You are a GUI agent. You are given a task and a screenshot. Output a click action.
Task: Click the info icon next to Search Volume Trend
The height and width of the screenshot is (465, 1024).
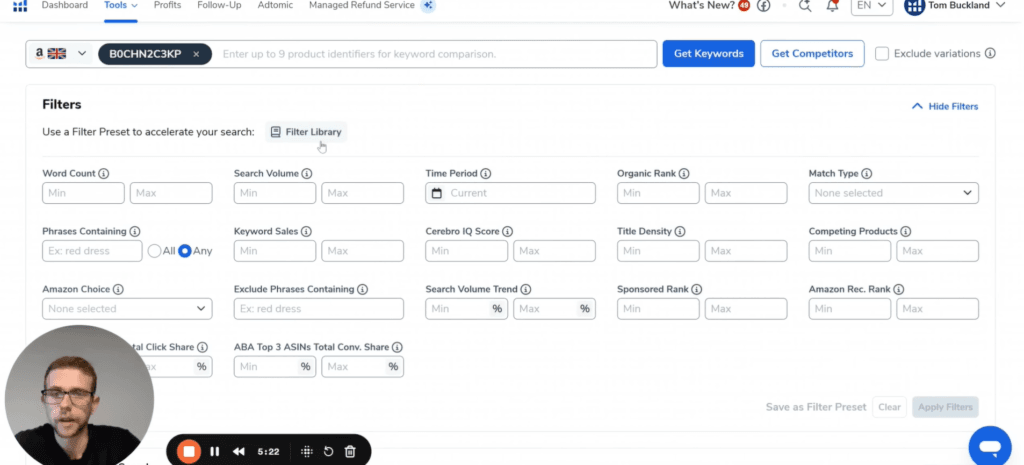click(526, 289)
